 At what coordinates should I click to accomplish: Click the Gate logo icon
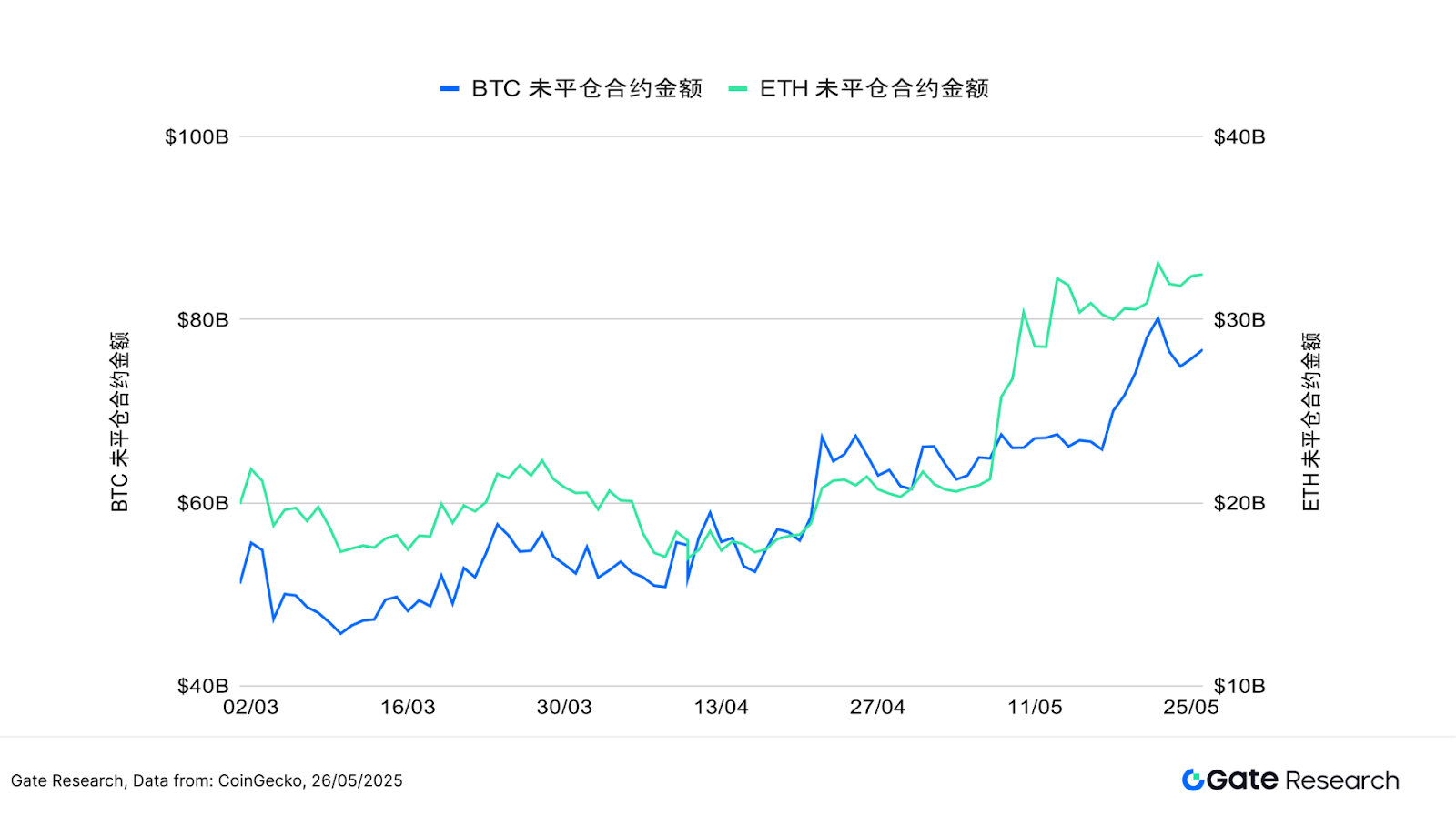click(1192, 780)
